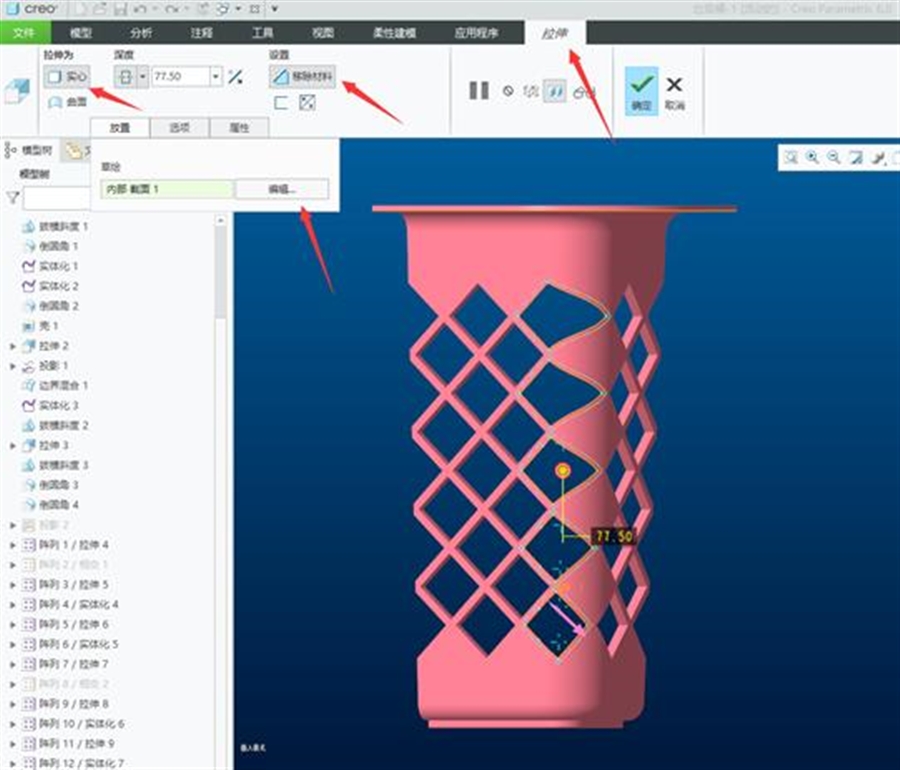The width and height of the screenshot is (900, 770).
Task: Expand the 投影 1 tree node
Action: pos(13,366)
